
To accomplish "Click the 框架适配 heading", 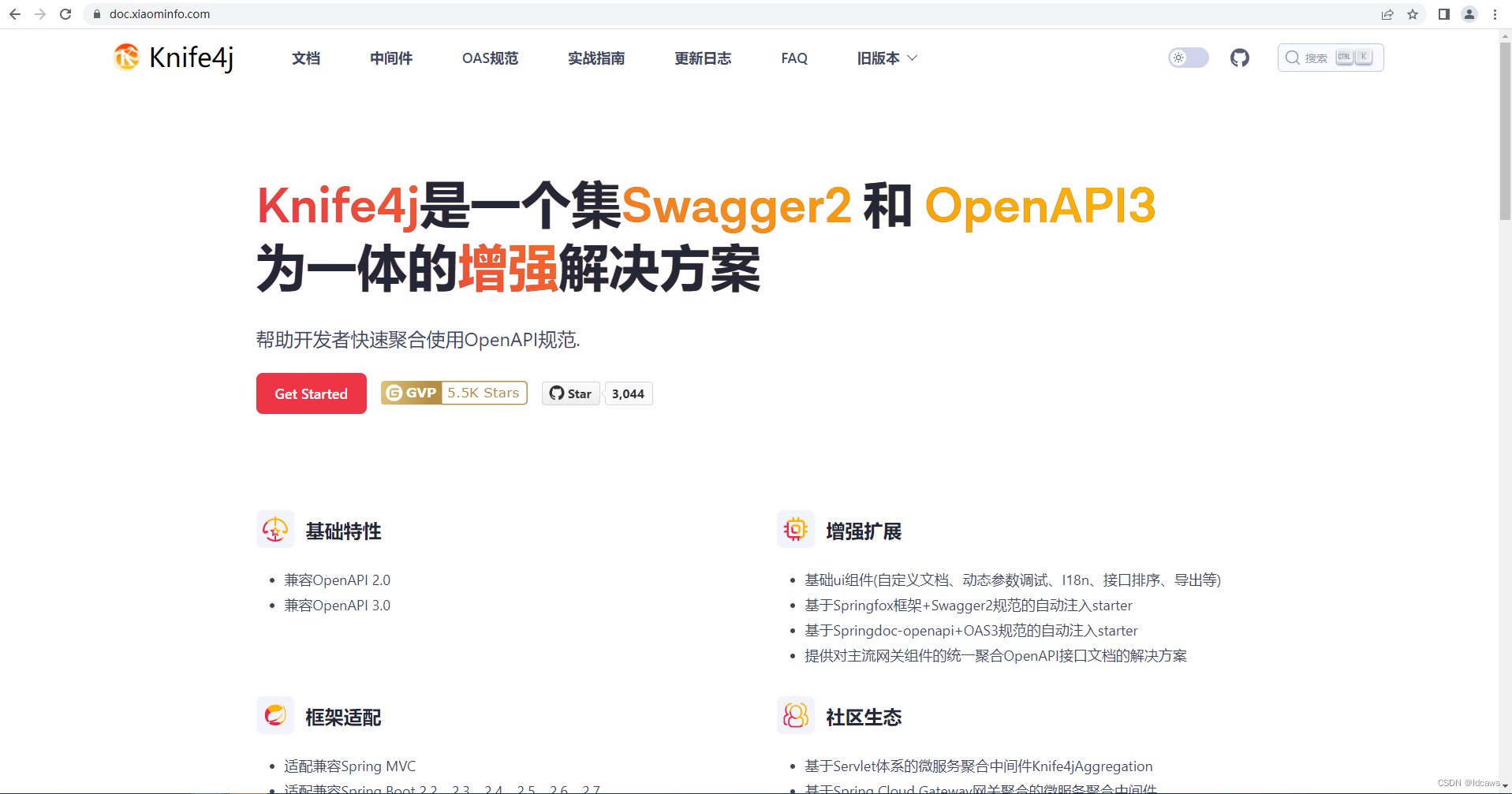I will (343, 717).
